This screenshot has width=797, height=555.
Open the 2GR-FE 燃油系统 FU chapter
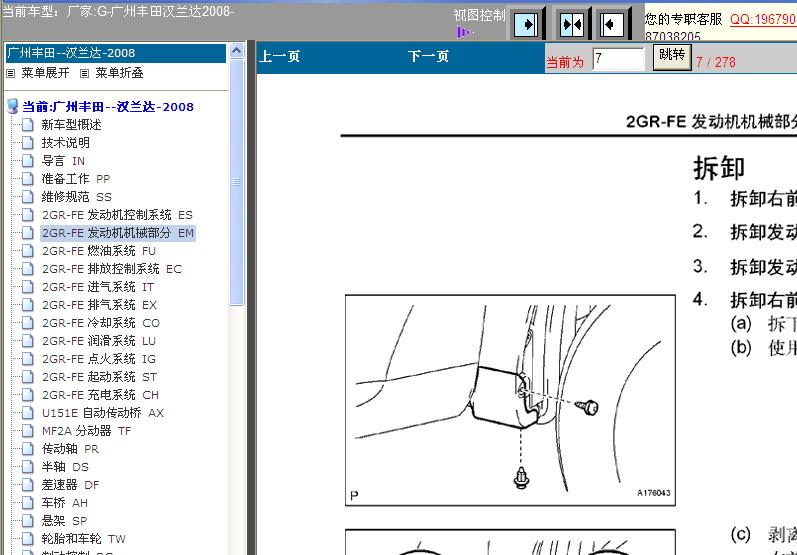tap(99, 251)
